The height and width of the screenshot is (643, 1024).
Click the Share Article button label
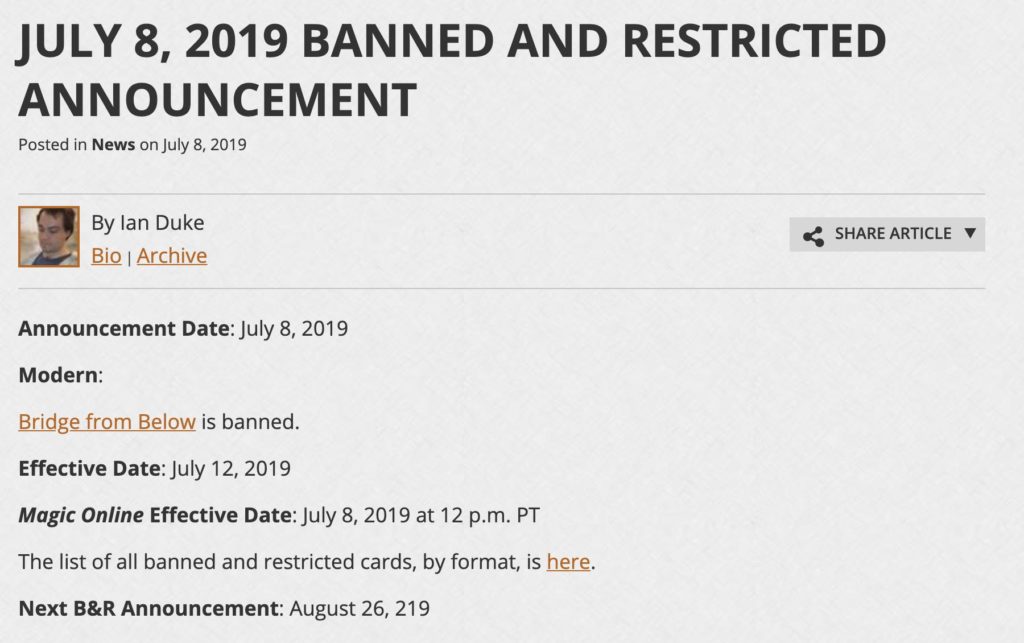coord(893,234)
